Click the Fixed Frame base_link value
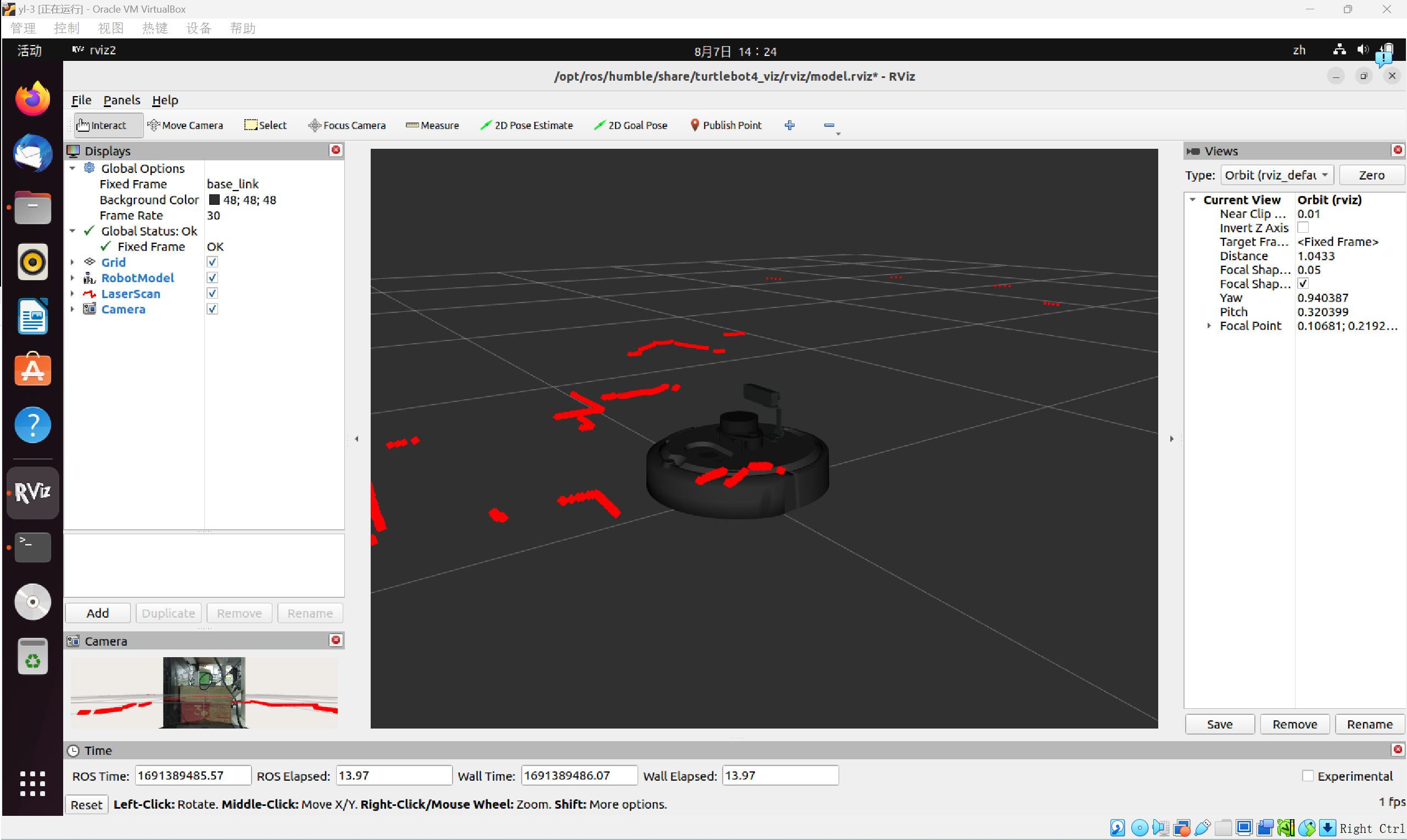 click(x=232, y=184)
